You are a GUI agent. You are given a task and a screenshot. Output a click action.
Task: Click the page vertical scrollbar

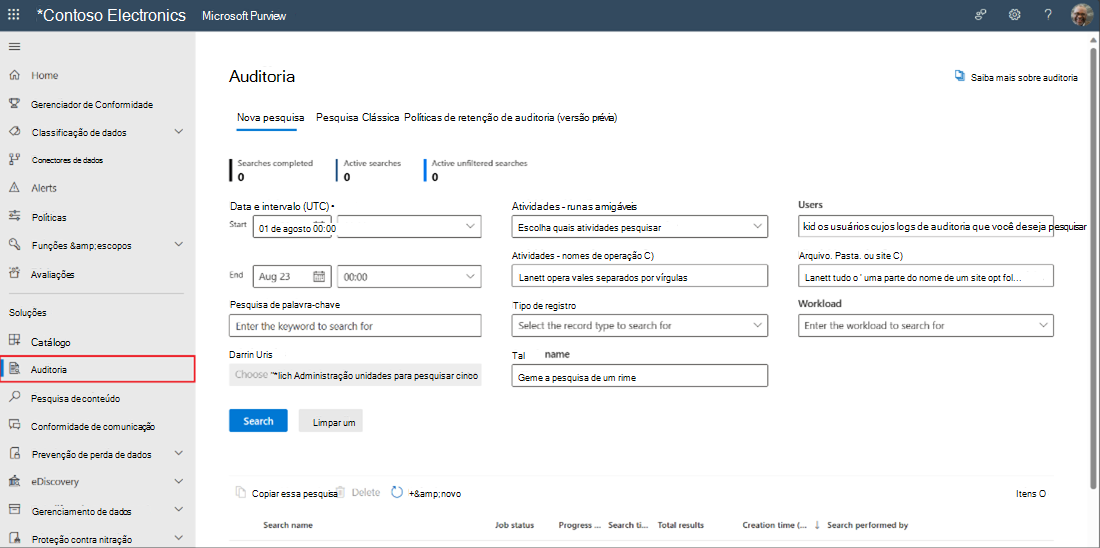[1092, 267]
